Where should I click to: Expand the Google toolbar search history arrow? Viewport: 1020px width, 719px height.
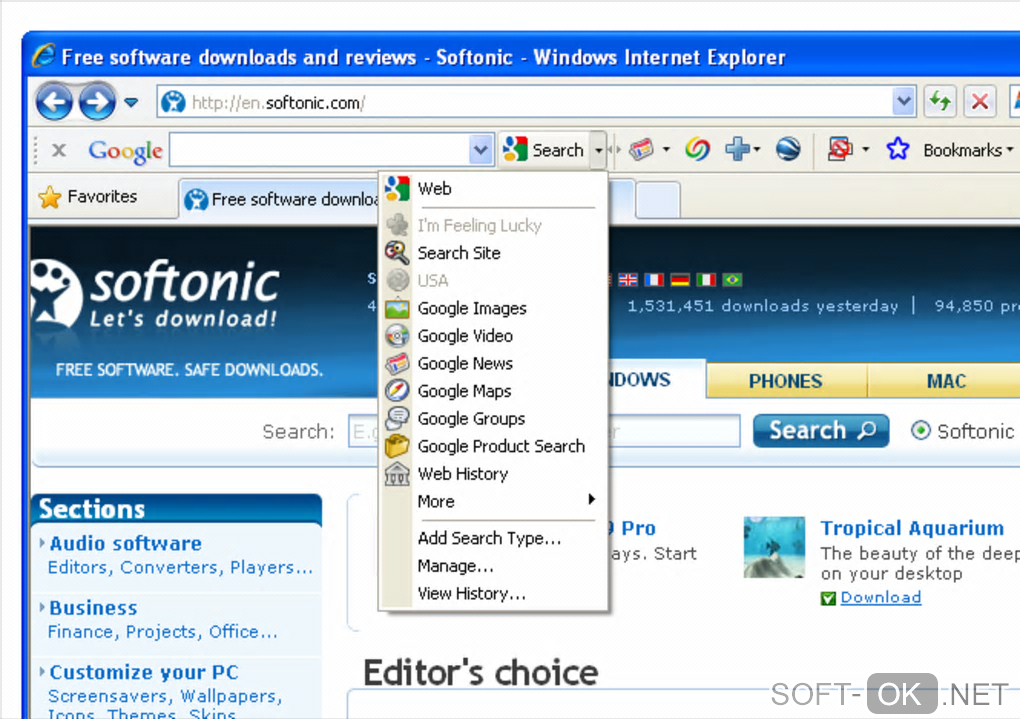pos(480,150)
